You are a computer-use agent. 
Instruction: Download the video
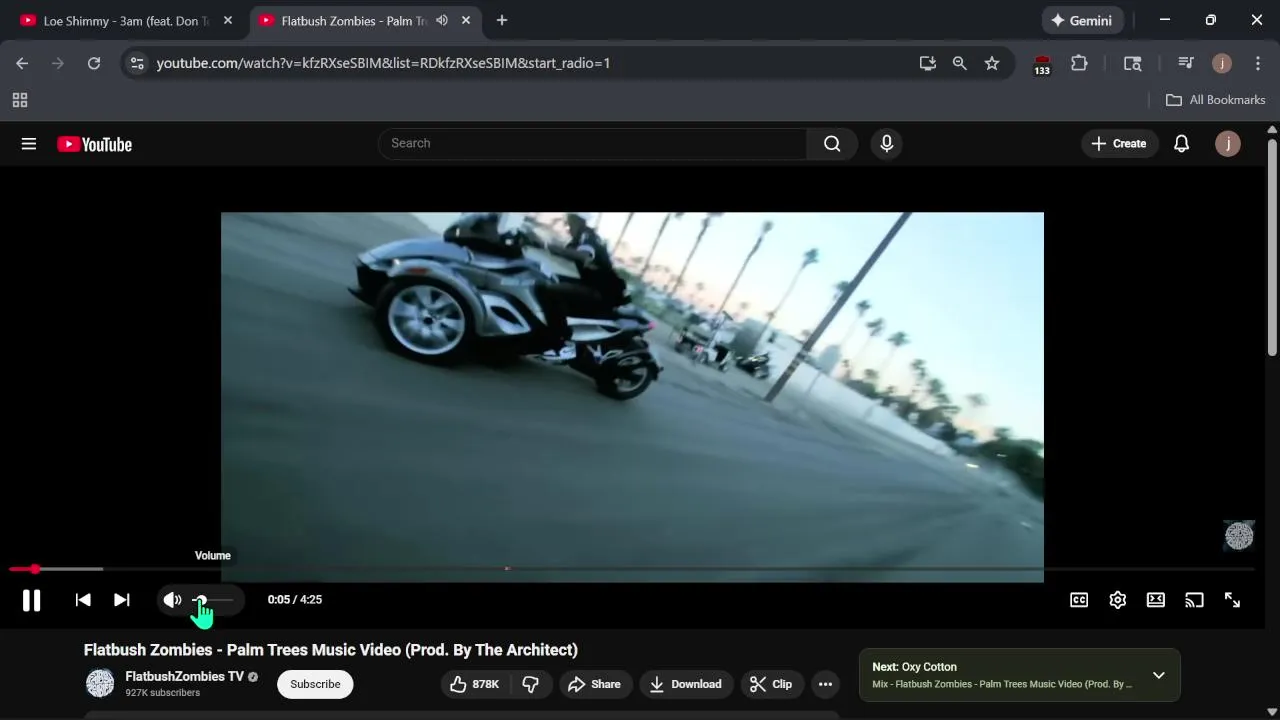pos(686,684)
